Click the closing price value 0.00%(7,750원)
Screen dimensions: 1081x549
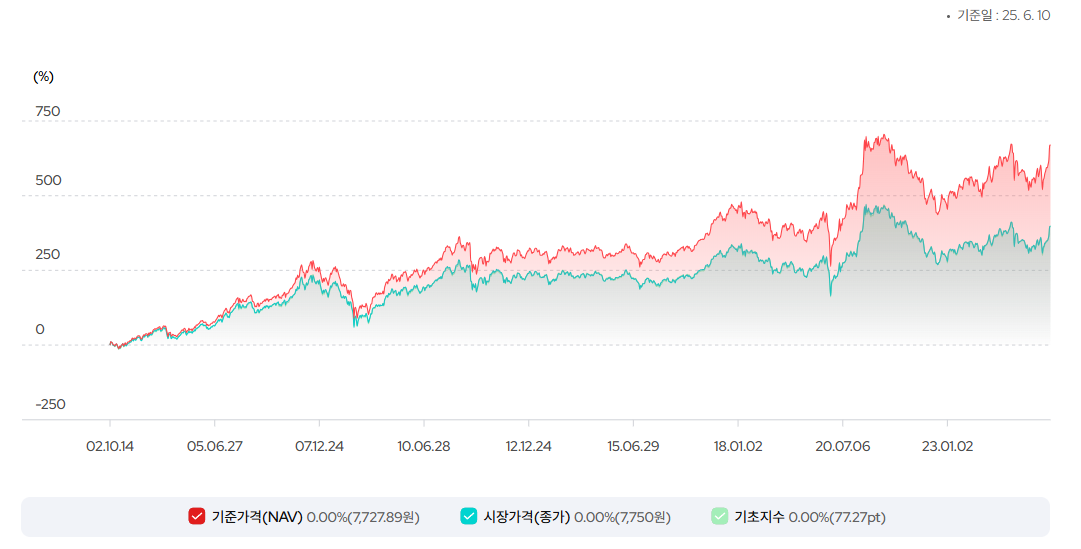[x=622, y=517]
